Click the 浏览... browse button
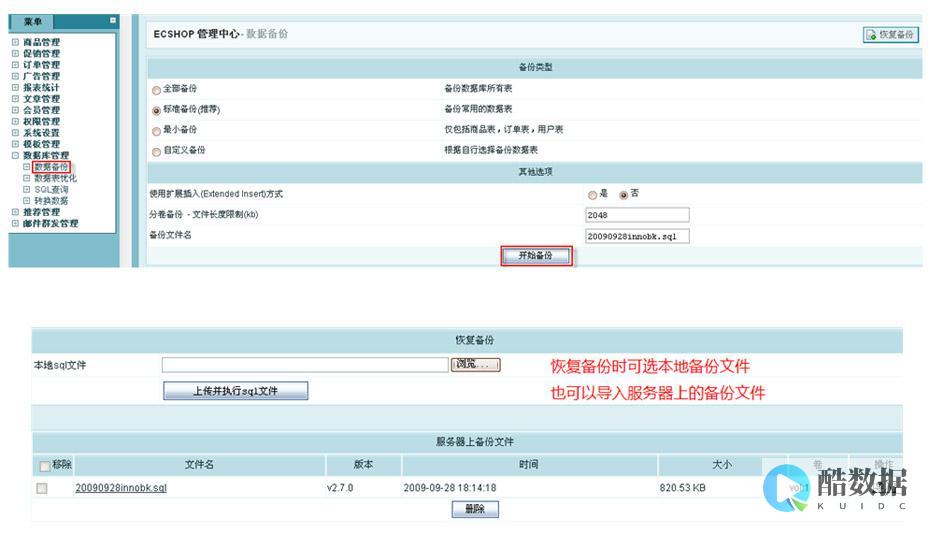The width and height of the screenshot is (930, 534). pyautogui.click(x=476, y=364)
